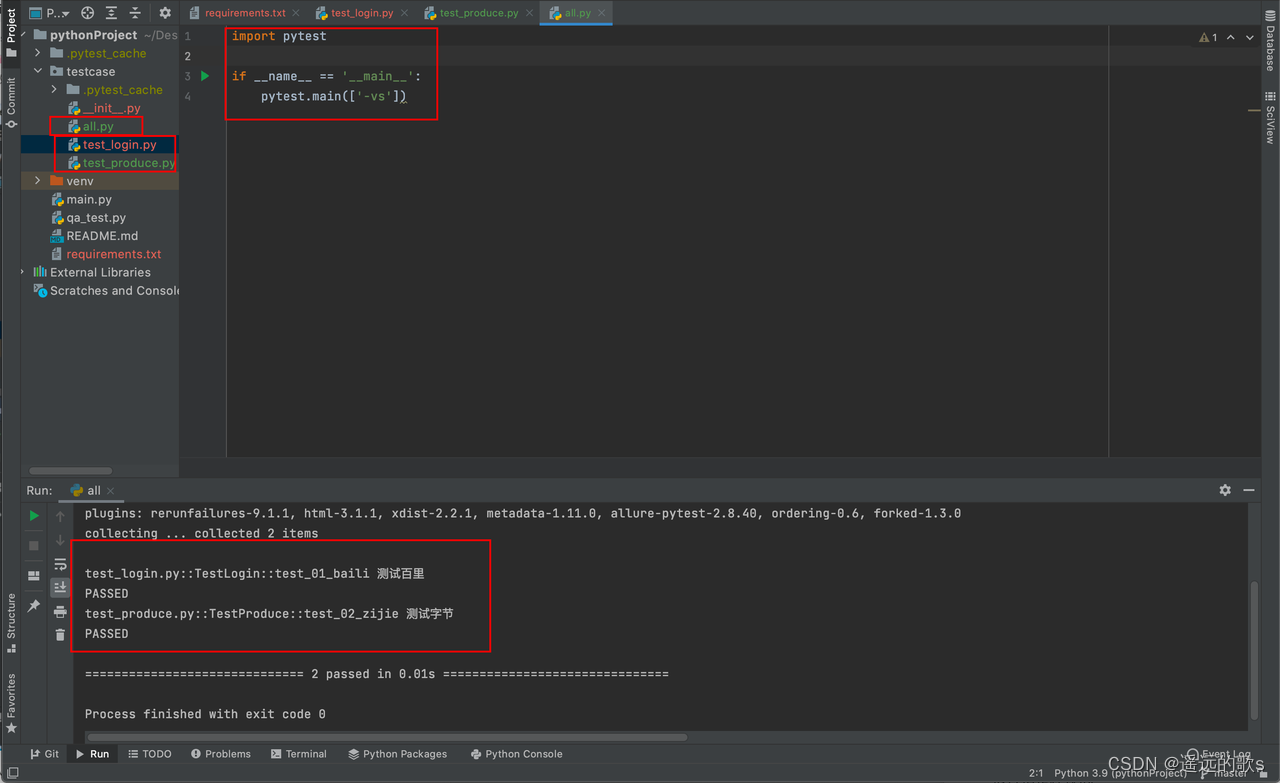Close the test_produce.py tab
This screenshot has width=1280, height=783.
529,13
